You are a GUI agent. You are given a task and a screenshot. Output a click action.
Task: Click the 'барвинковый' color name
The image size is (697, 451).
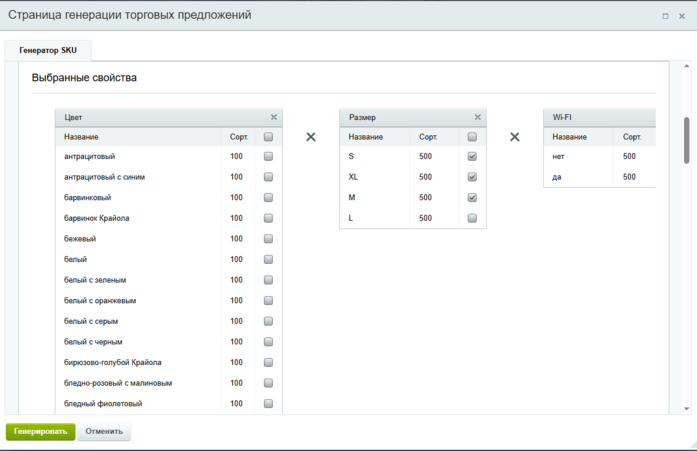(88, 197)
